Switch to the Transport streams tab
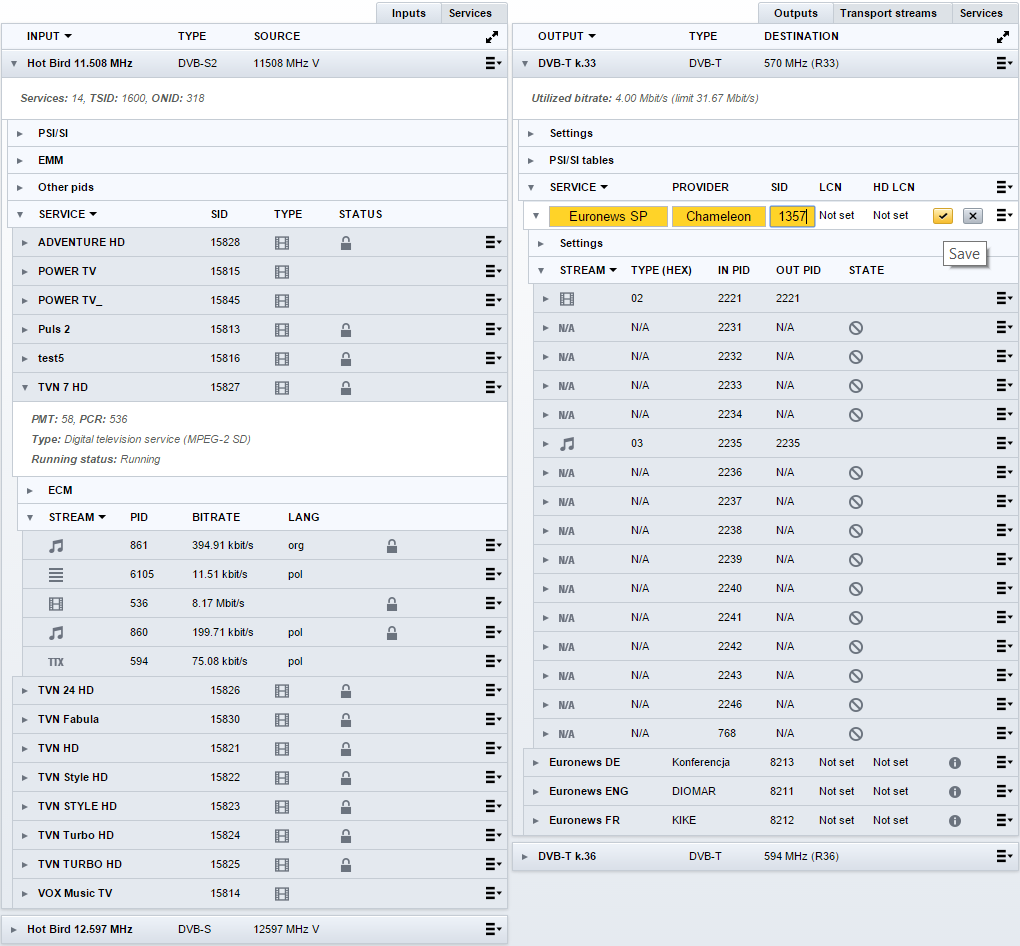The image size is (1020, 946). pos(888,13)
